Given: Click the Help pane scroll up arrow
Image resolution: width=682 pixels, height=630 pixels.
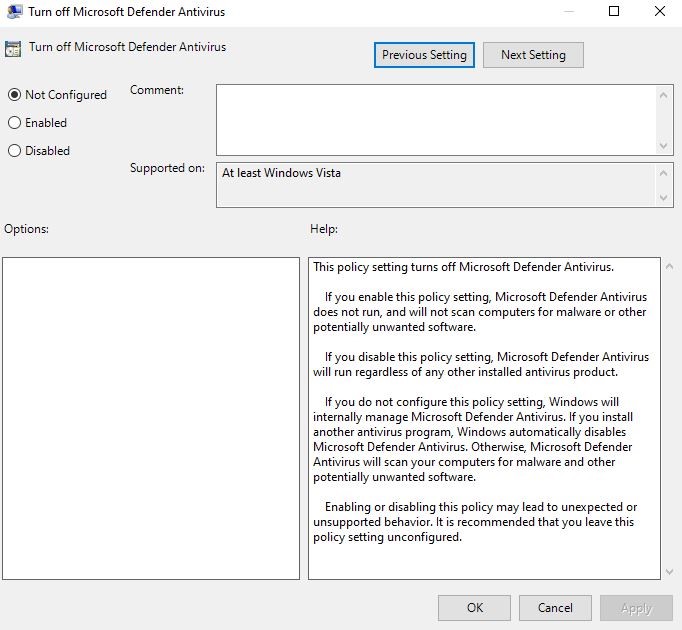Looking at the screenshot, I should point(669,266).
